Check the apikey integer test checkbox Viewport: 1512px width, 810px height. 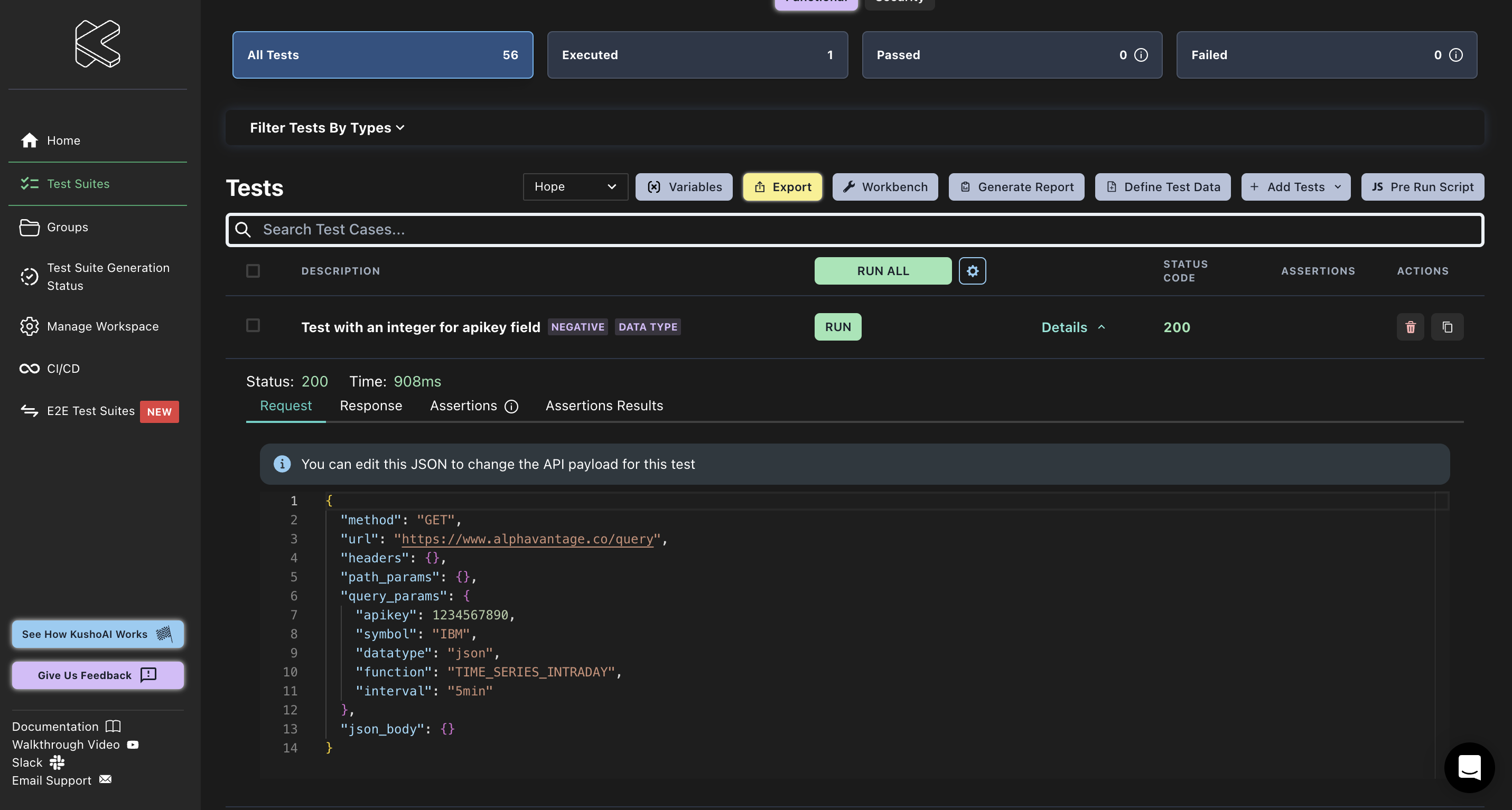[x=253, y=325]
